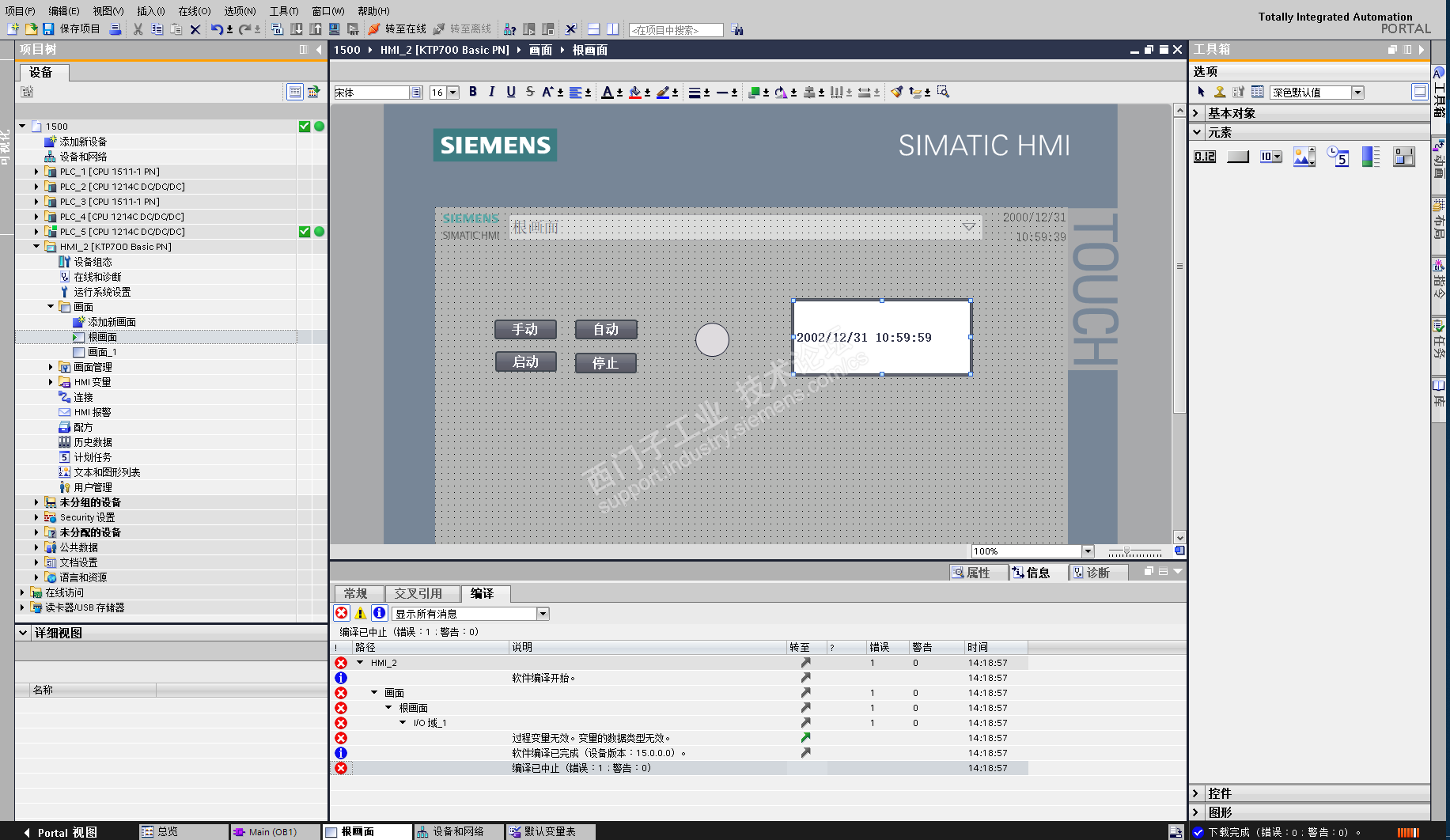Click the go online plug icon

pyautogui.click(x=374, y=29)
